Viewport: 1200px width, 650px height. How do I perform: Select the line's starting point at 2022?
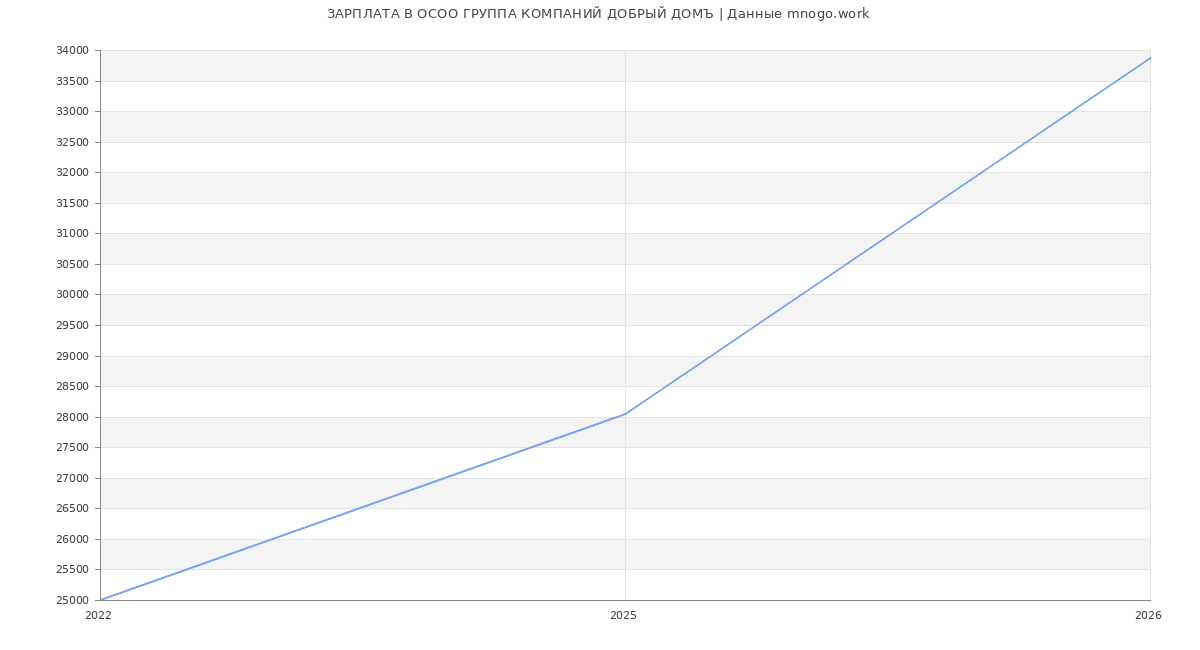tap(101, 600)
